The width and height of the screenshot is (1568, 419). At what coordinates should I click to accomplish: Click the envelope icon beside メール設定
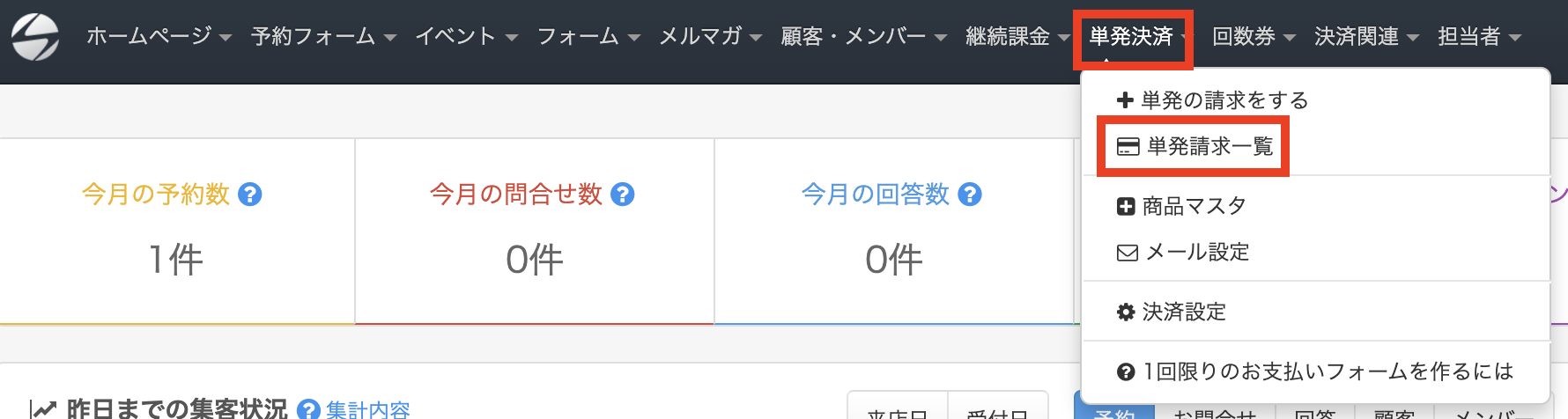1127,253
